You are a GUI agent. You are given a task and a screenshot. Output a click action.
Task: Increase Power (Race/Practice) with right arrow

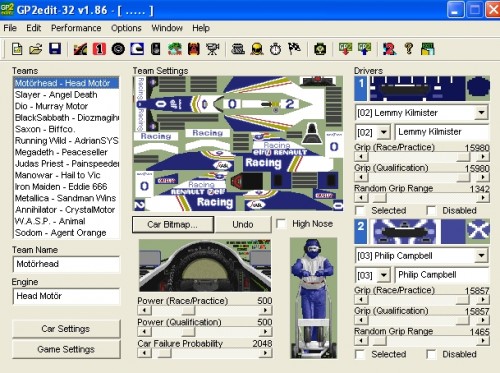265,310
